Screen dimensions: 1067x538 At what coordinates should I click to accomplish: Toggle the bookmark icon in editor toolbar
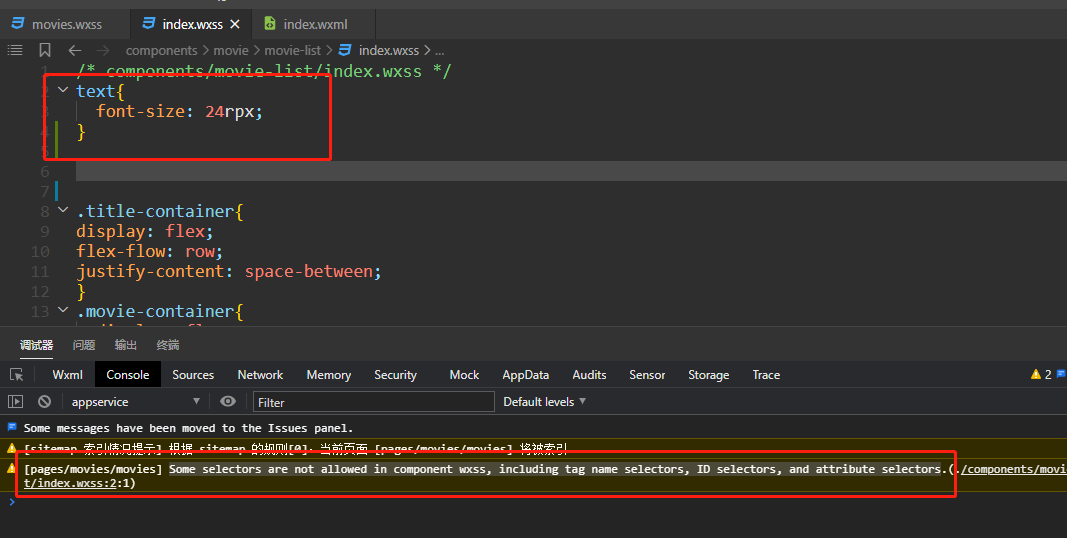[45, 50]
